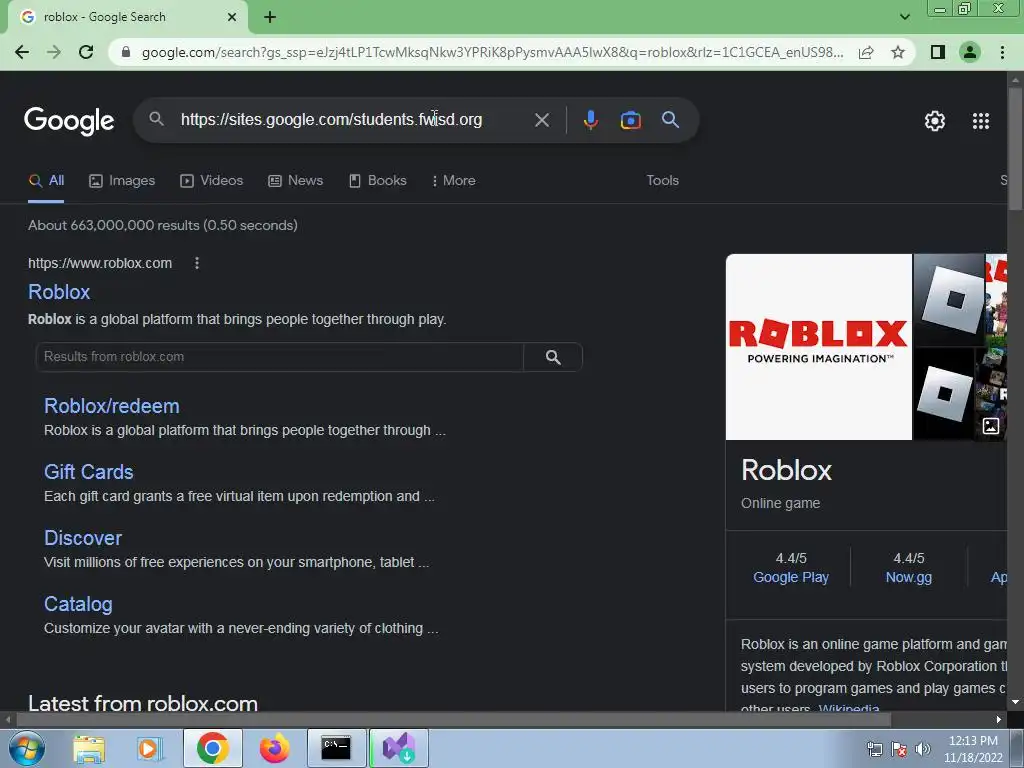Viewport: 1024px width, 768px height.
Task: Open the Catalog sitelink
Action: pyautogui.click(x=78, y=604)
